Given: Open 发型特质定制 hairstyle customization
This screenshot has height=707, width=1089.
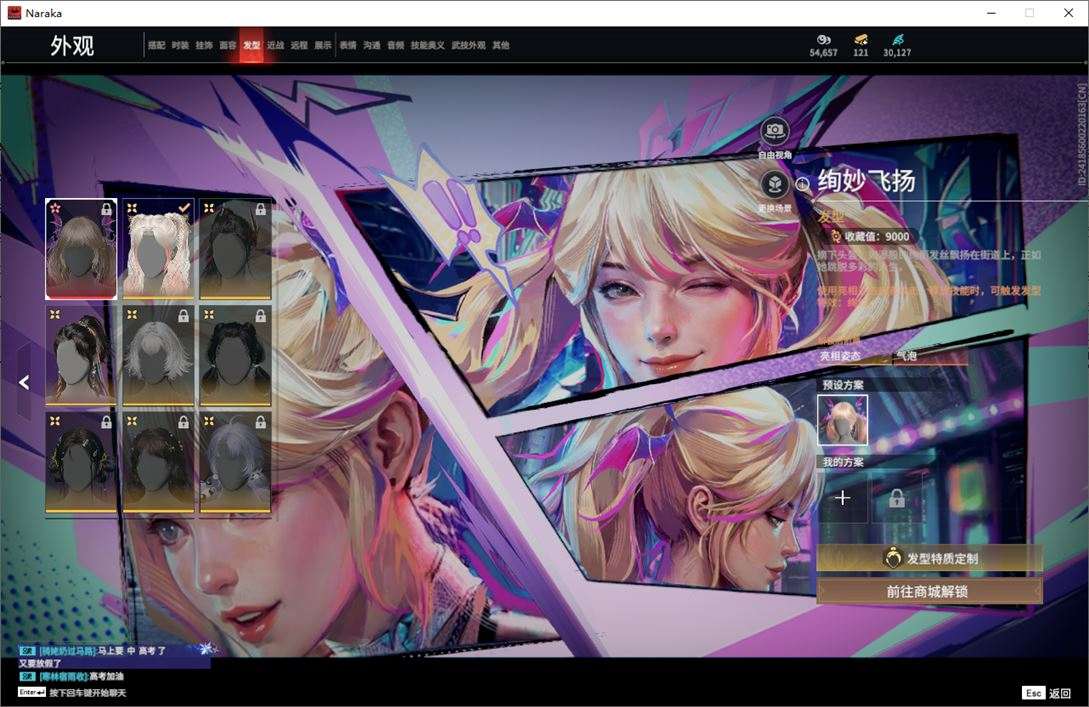Looking at the screenshot, I should click(x=929, y=558).
